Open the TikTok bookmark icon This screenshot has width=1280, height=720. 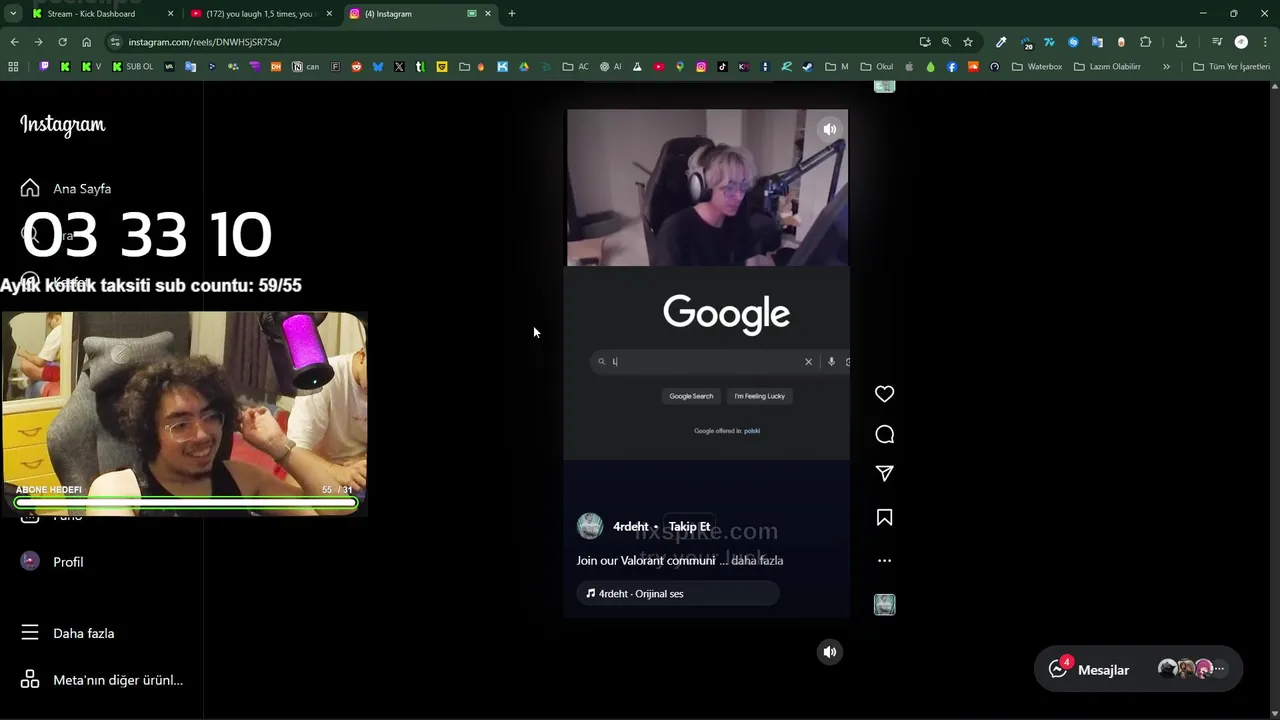722,67
